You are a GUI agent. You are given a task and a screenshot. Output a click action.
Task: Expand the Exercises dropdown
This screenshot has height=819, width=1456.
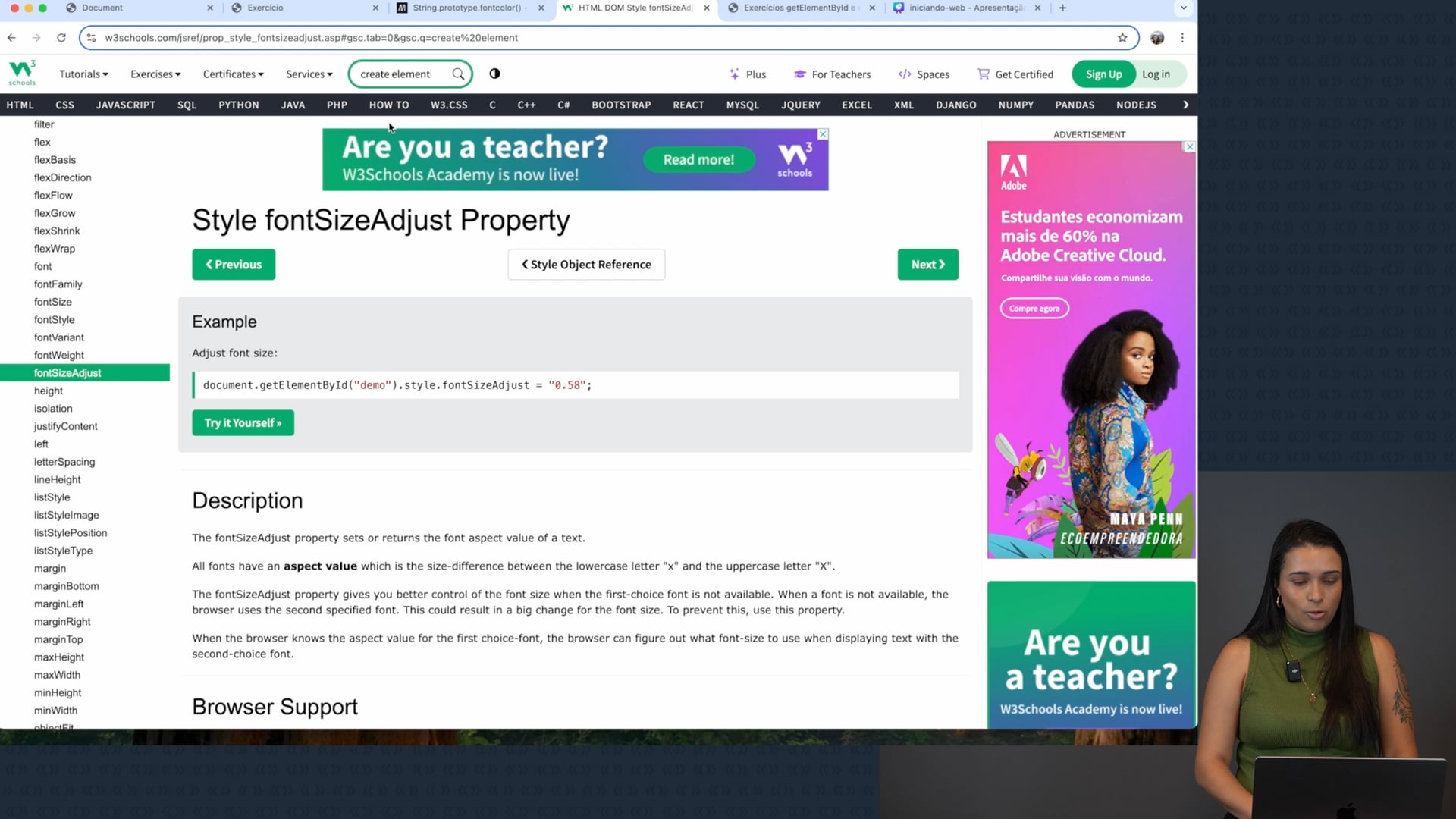[155, 74]
